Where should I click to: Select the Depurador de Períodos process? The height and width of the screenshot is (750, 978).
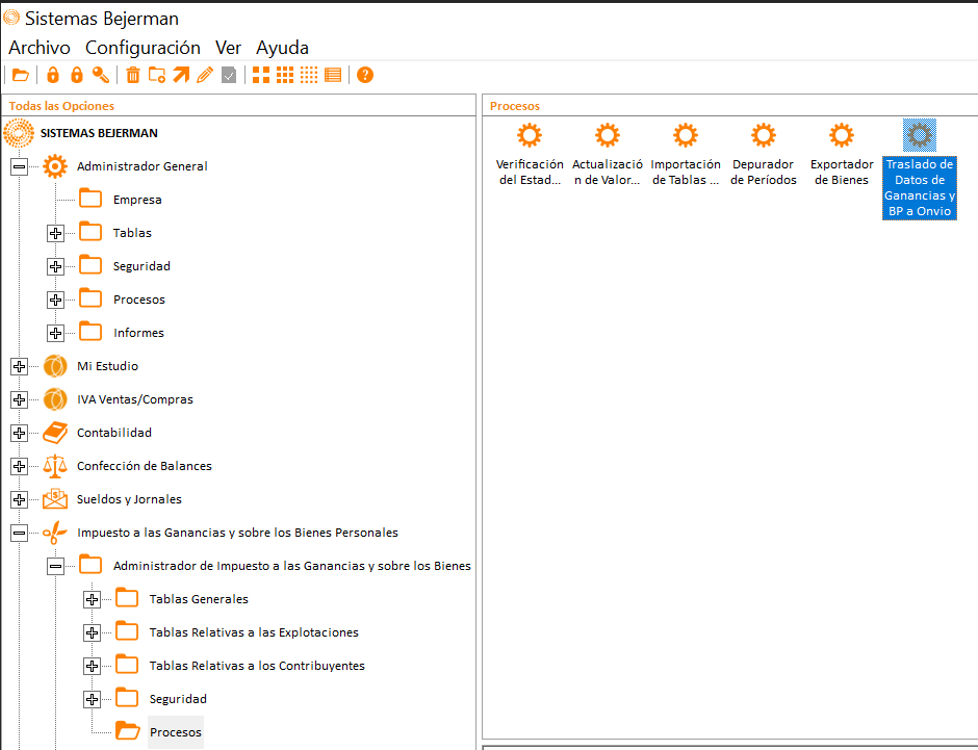point(763,153)
